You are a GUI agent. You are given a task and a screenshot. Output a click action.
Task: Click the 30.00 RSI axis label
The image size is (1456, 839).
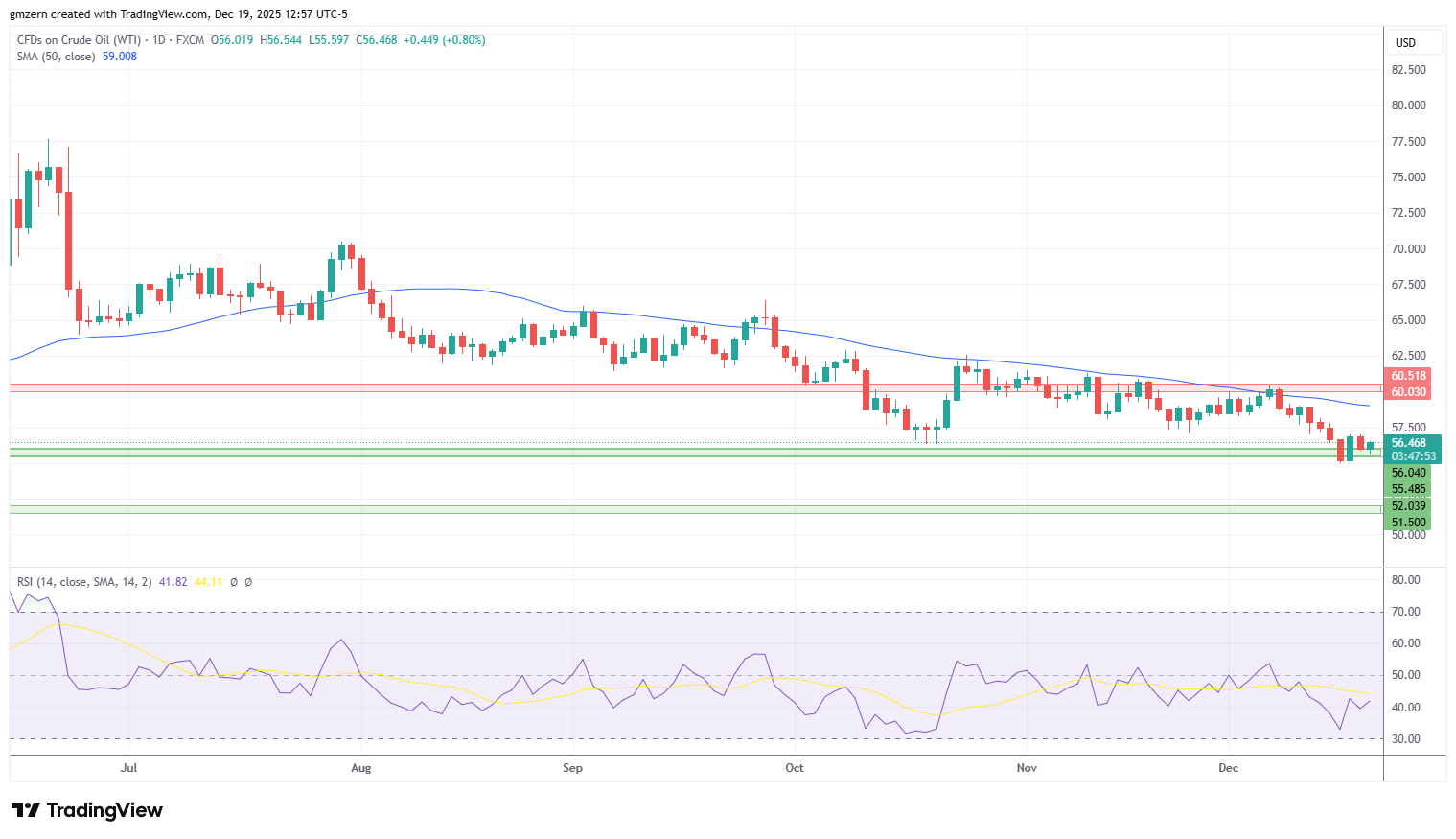click(1405, 739)
